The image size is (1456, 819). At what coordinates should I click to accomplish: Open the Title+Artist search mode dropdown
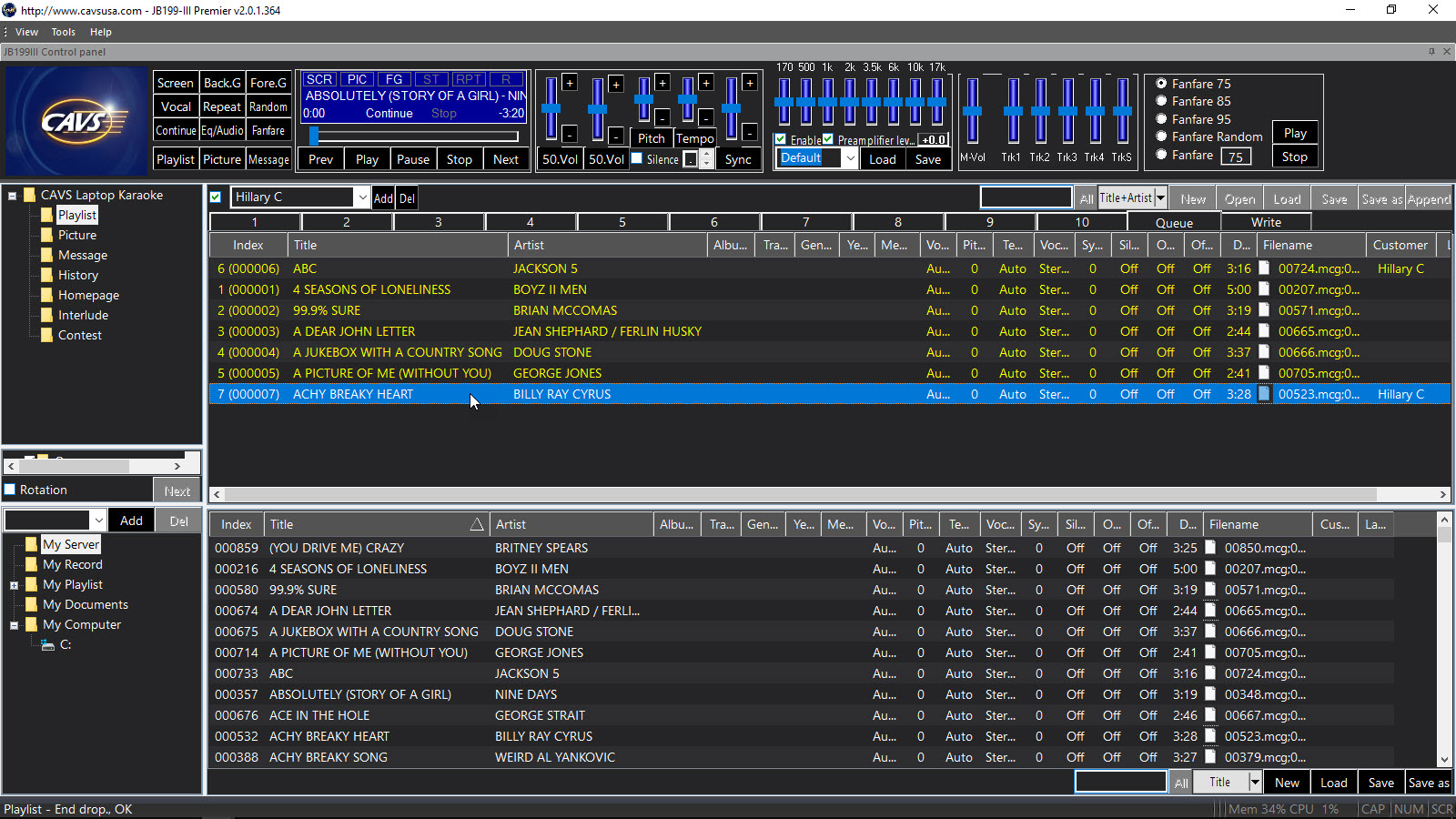pyautogui.click(x=1160, y=197)
